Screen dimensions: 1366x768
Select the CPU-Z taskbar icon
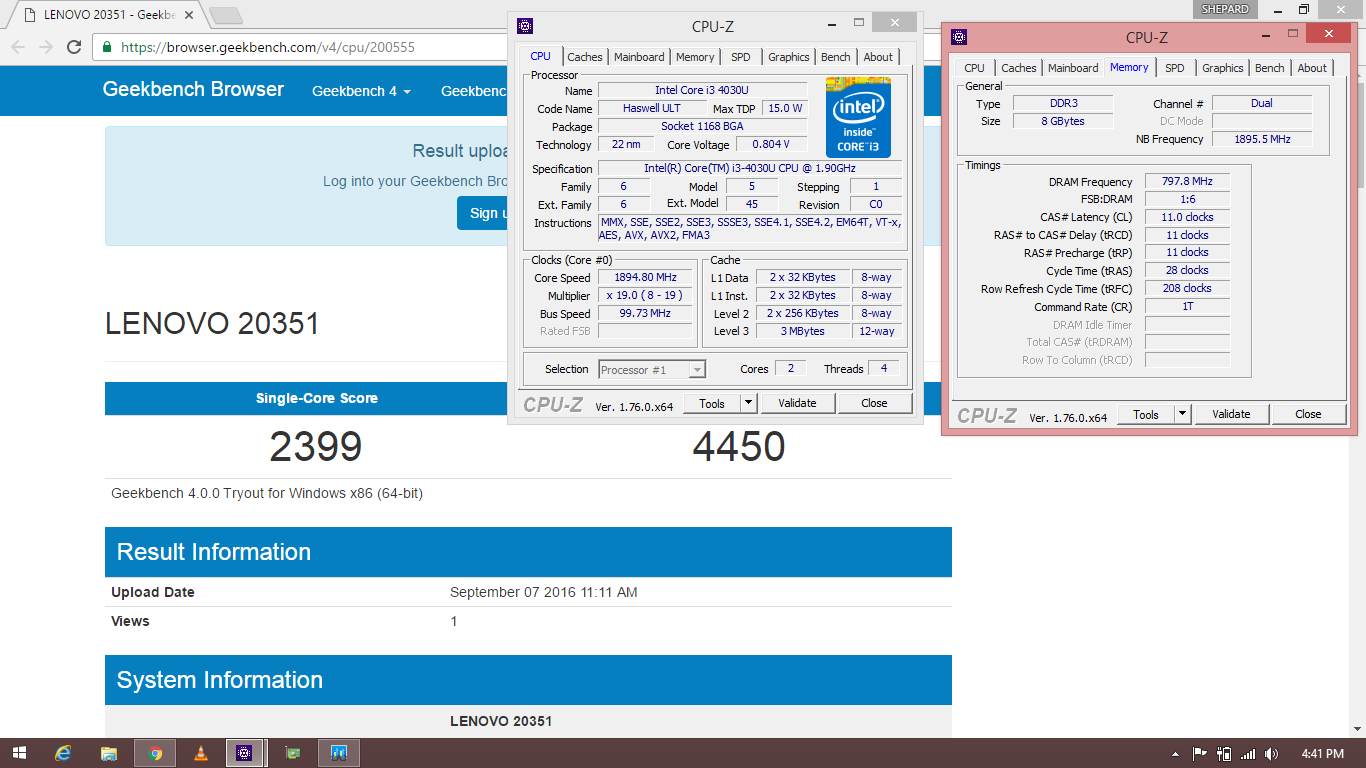245,753
